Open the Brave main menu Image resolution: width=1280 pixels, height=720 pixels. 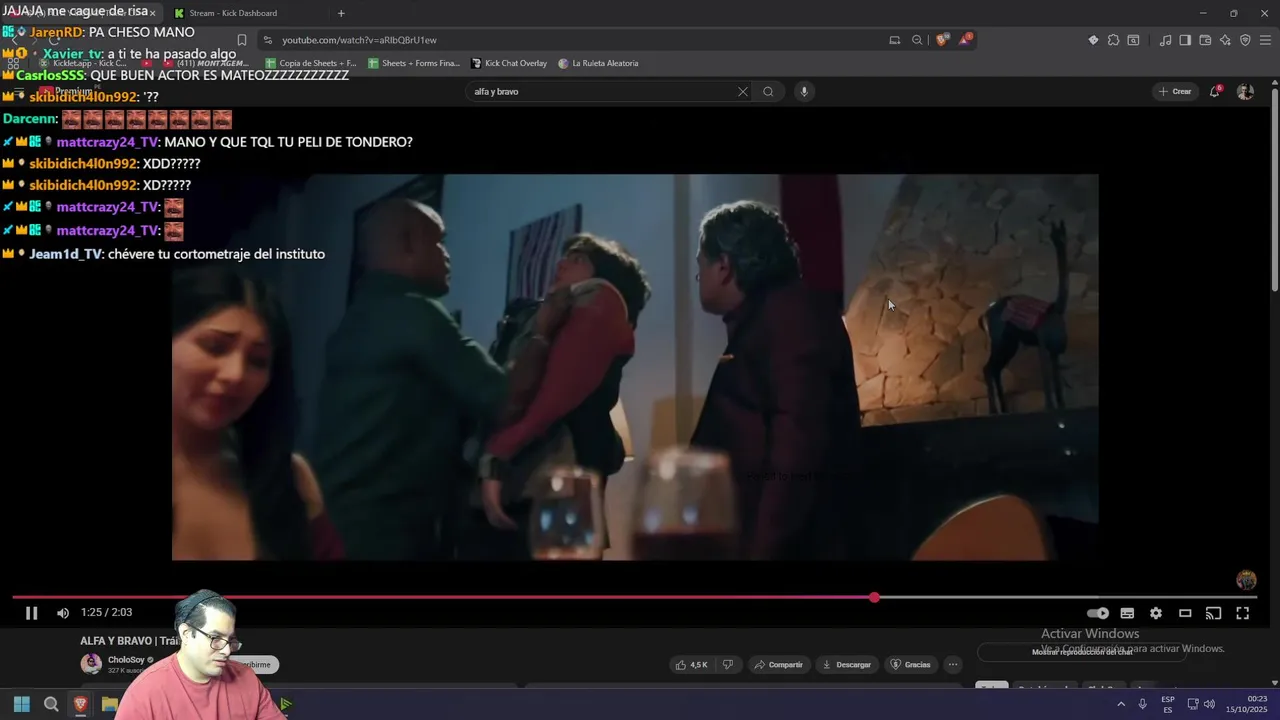point(1265,40)
